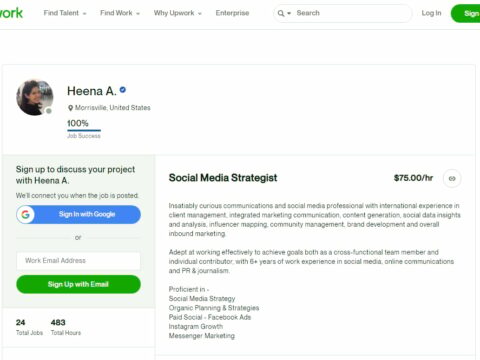Click the green Sign Up button
480x360 pixels.
[x=466, y=13]
